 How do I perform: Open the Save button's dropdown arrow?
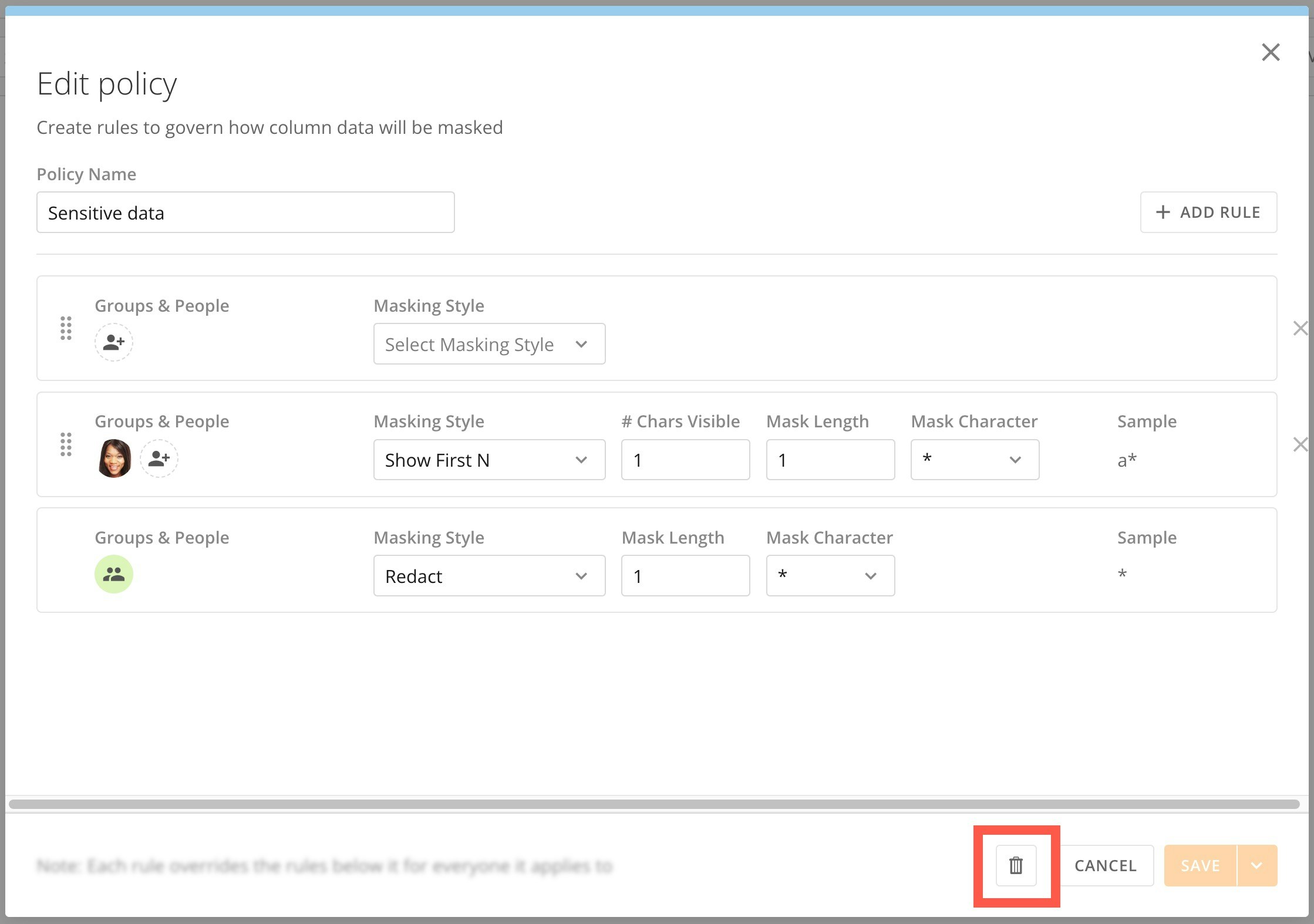(1256, 865)
